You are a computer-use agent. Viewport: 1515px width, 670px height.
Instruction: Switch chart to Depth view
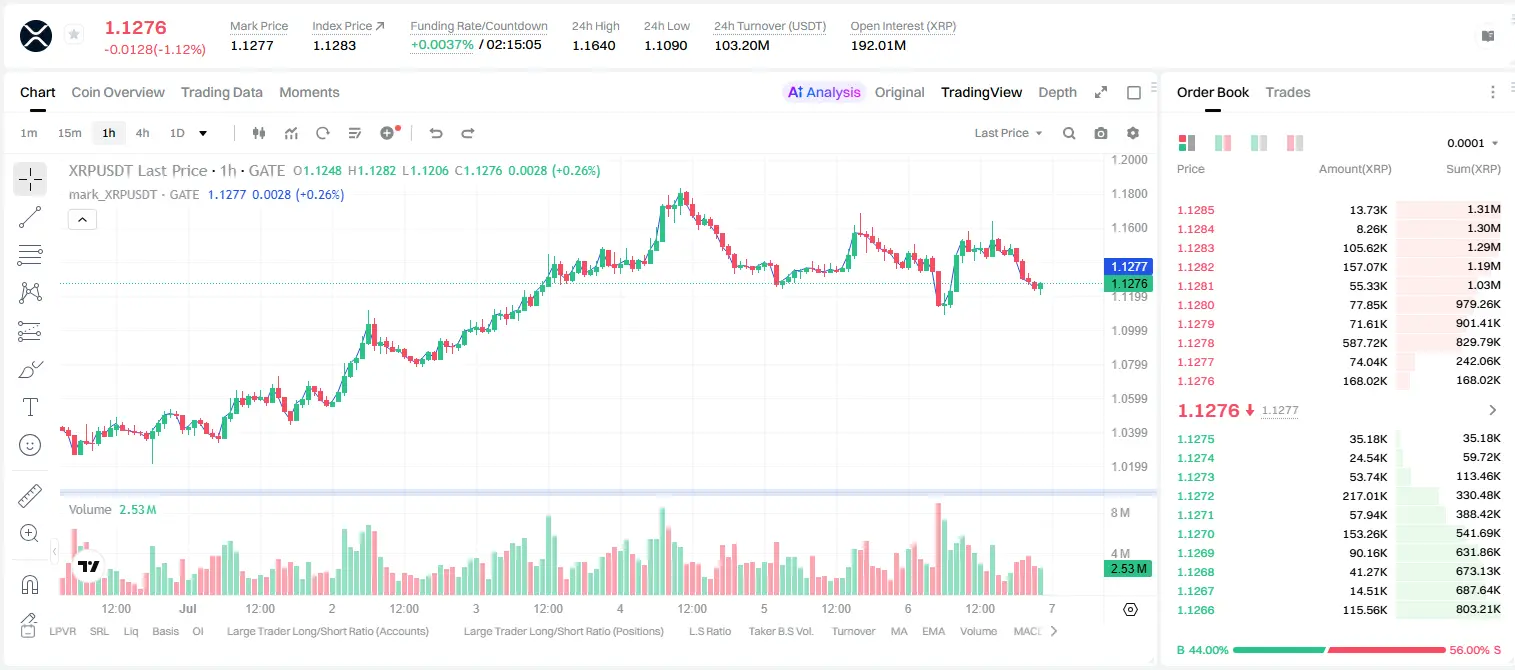pos(1057,92)
